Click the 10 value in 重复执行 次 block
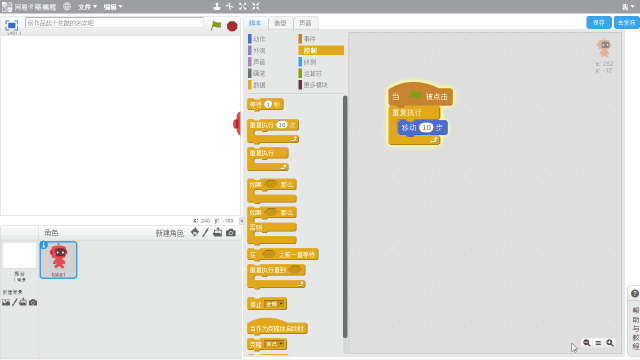Screen dimensions: 640x360 point(282,125)
